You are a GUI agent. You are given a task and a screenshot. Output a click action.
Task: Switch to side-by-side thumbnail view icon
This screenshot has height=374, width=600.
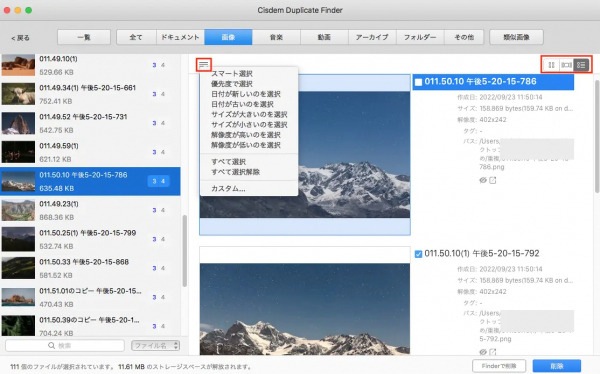551,65
